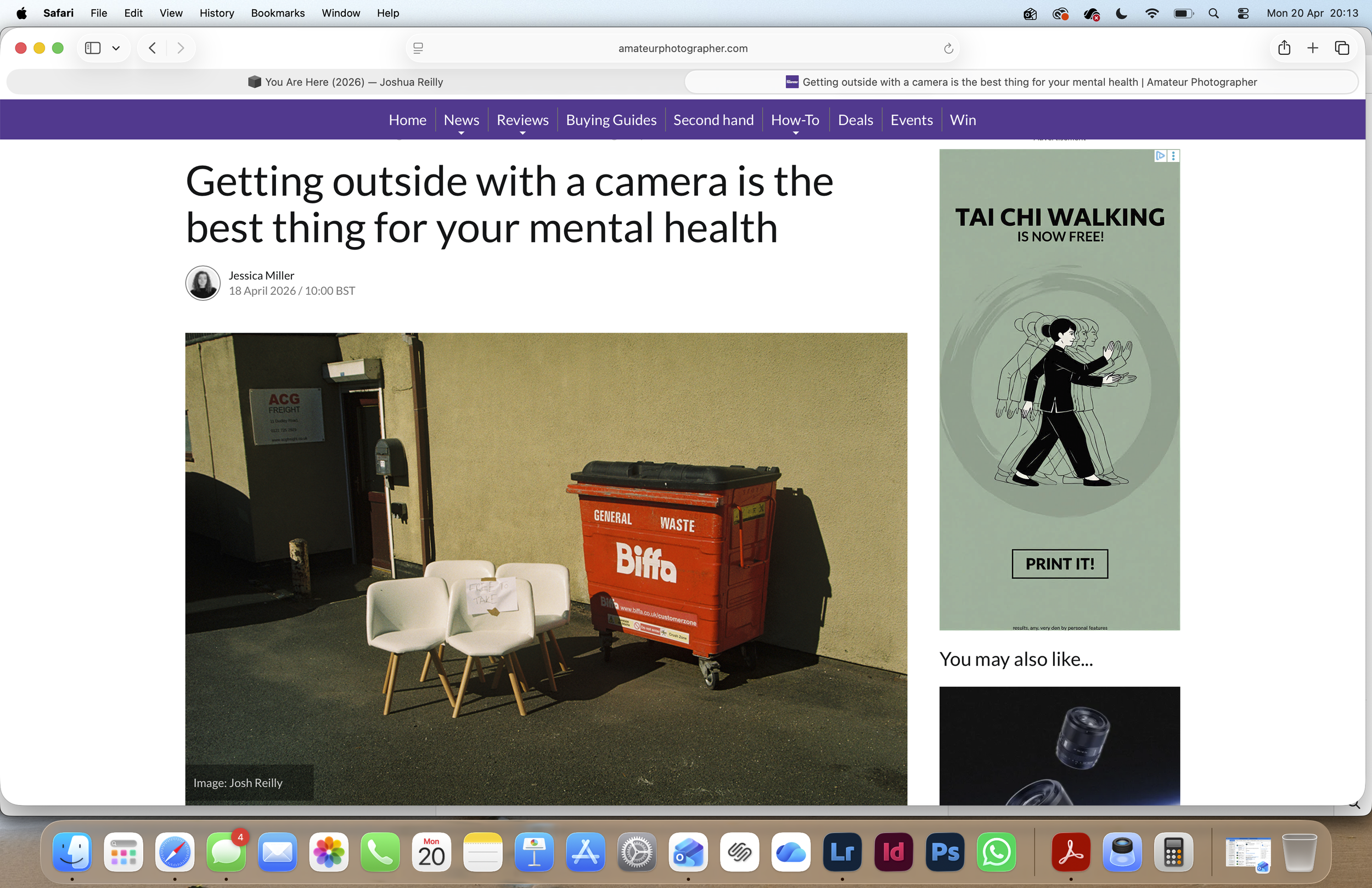Go back with the back arrow
Image resolution: width=1372 pixels, height=888 pixels.
[x=152, y=48]
